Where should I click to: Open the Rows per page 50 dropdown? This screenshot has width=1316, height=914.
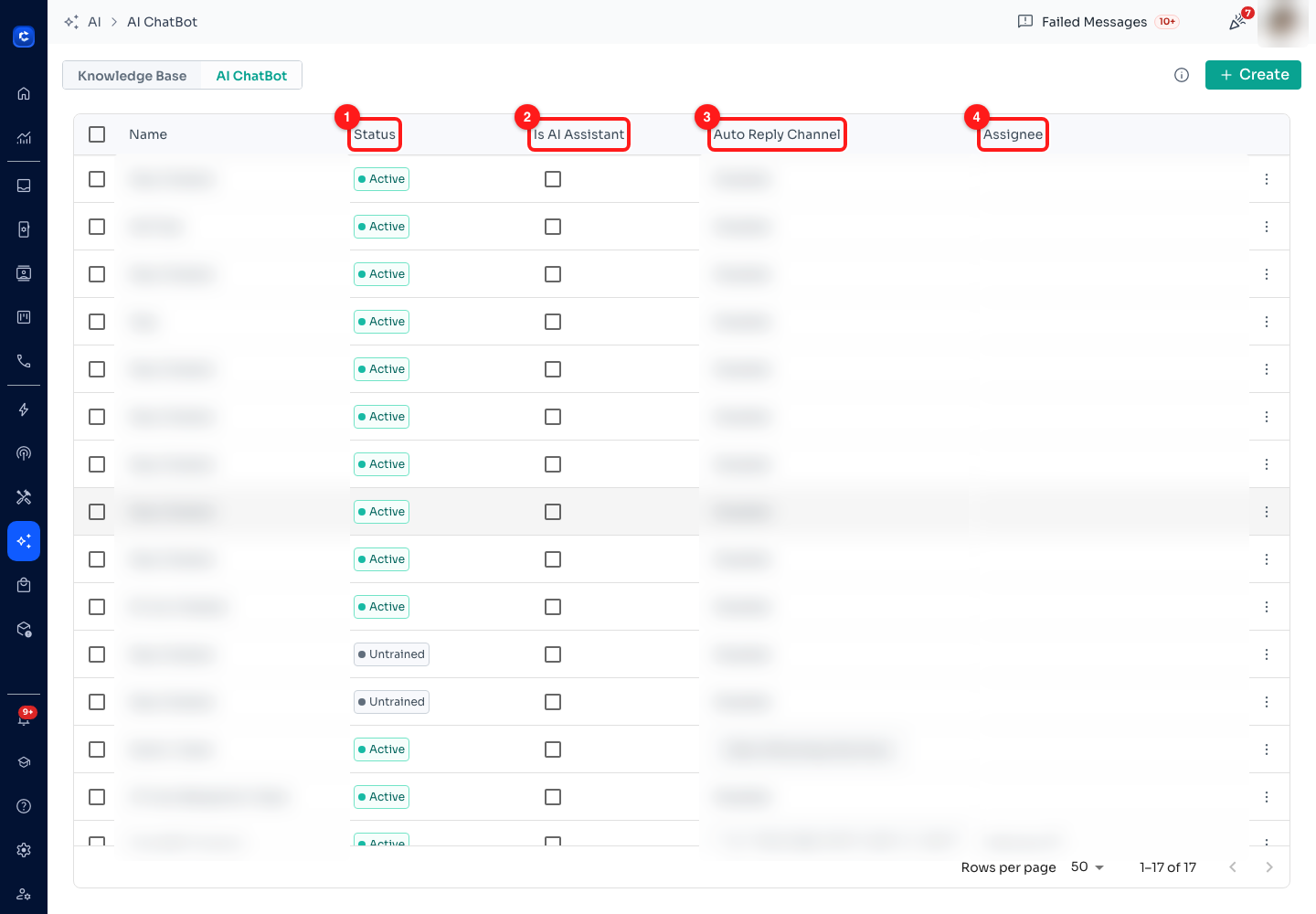[1088, 866]
